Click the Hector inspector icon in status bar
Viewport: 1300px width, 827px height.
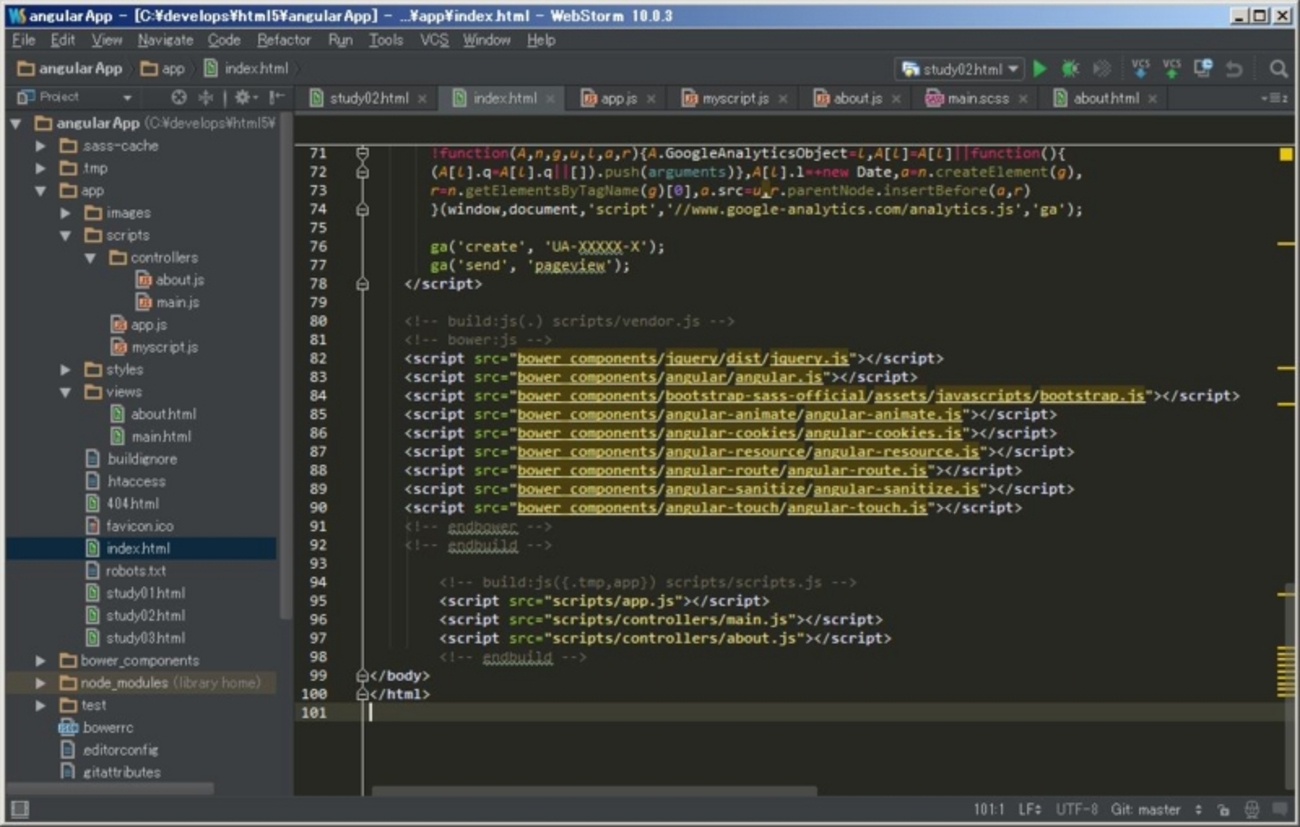tap(1251, 809)
